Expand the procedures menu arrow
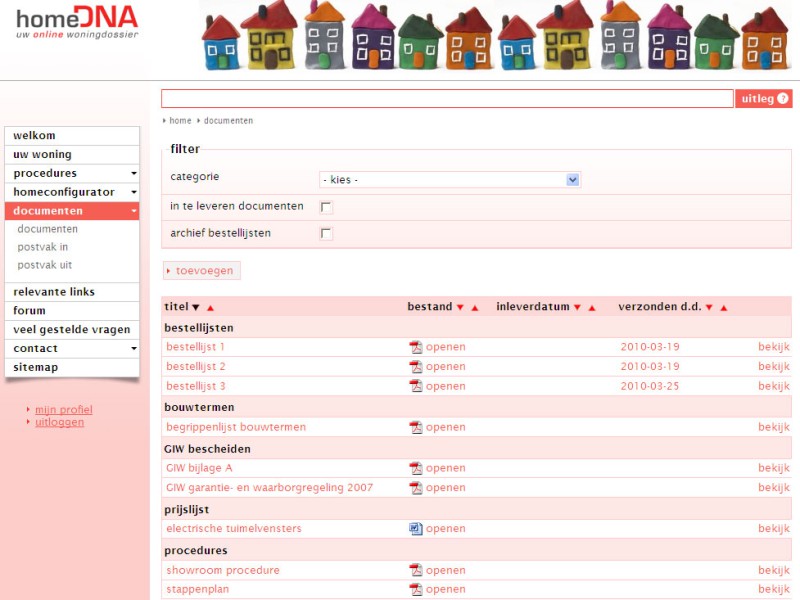This screenshot has width=800, height=600. point(134,173)
